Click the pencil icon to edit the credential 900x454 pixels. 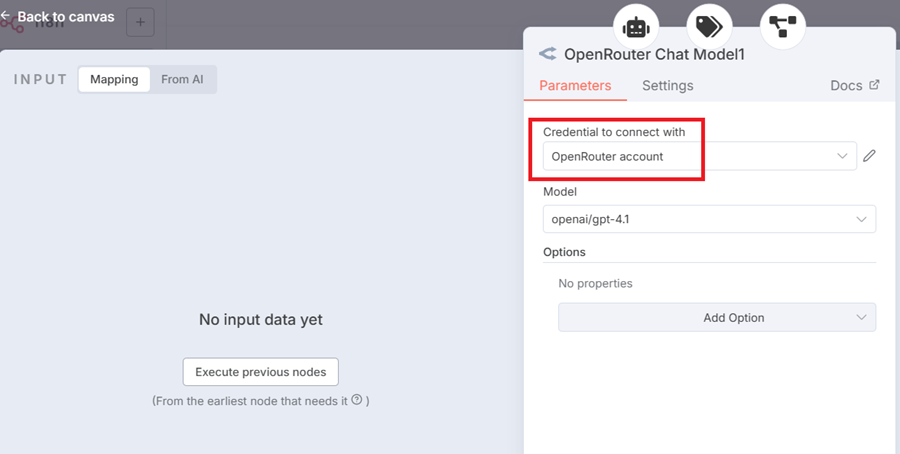coord(870,156)
